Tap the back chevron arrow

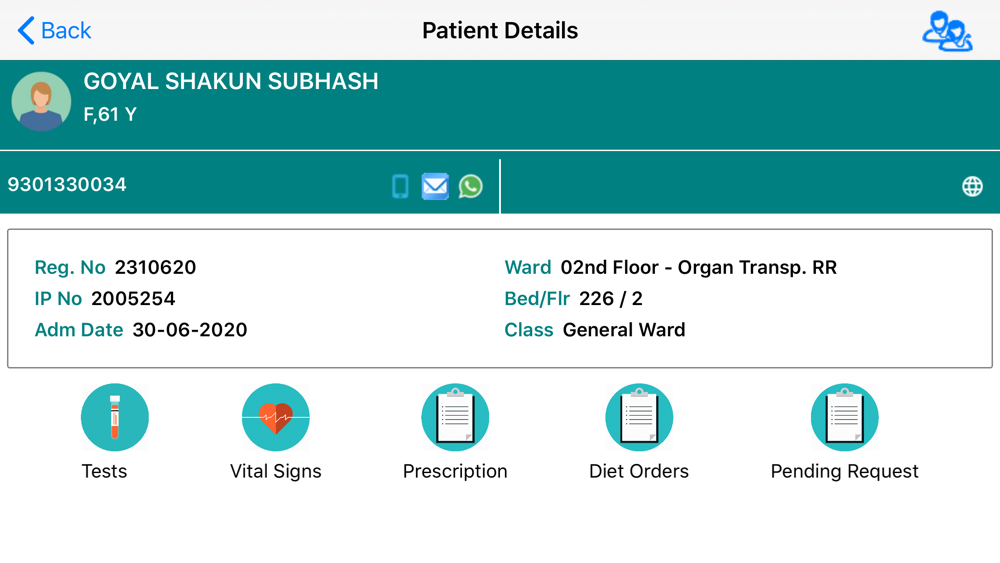[x=26, y=31]
